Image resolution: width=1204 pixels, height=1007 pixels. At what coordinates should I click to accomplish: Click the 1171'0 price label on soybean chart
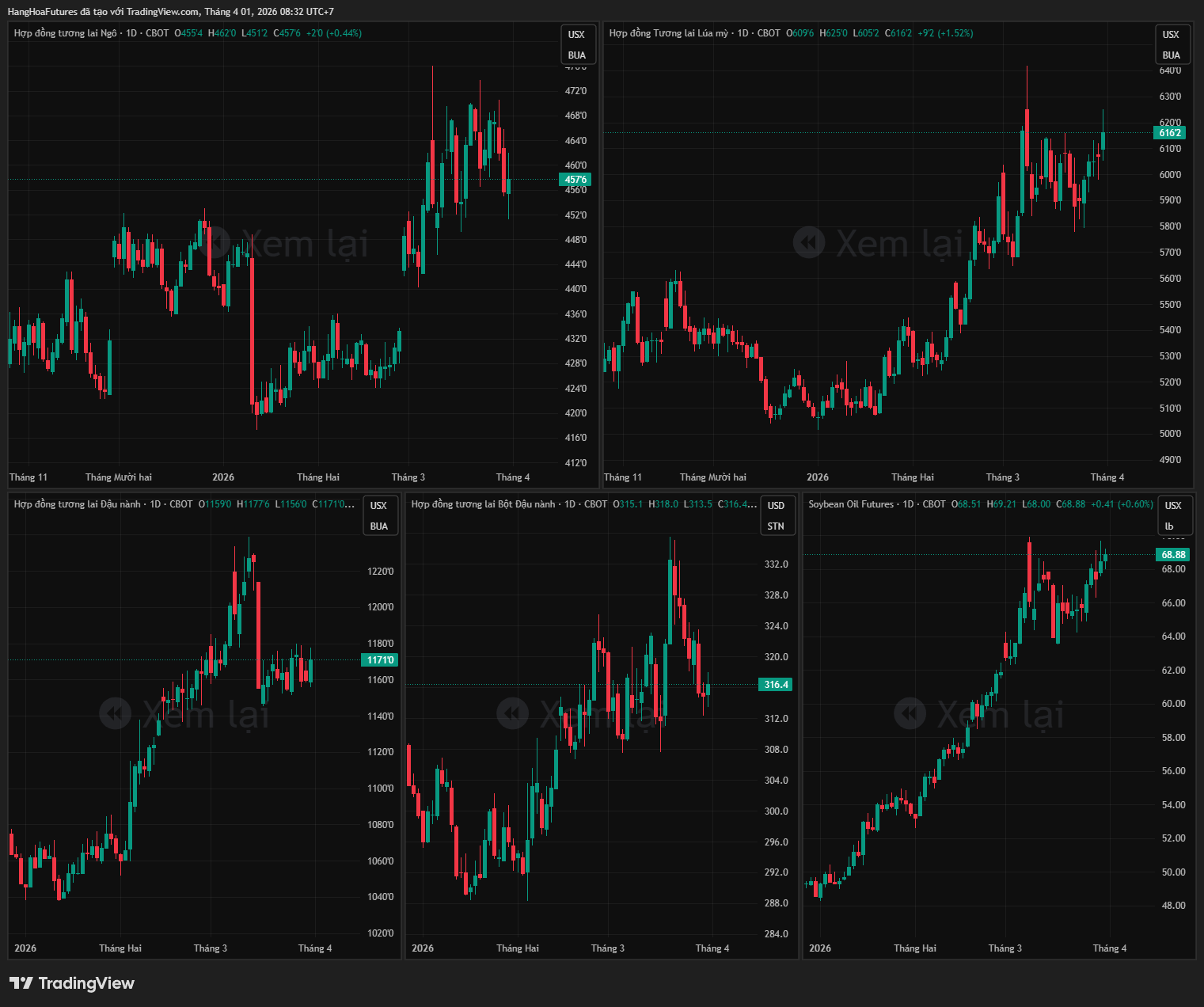point(380,660)
